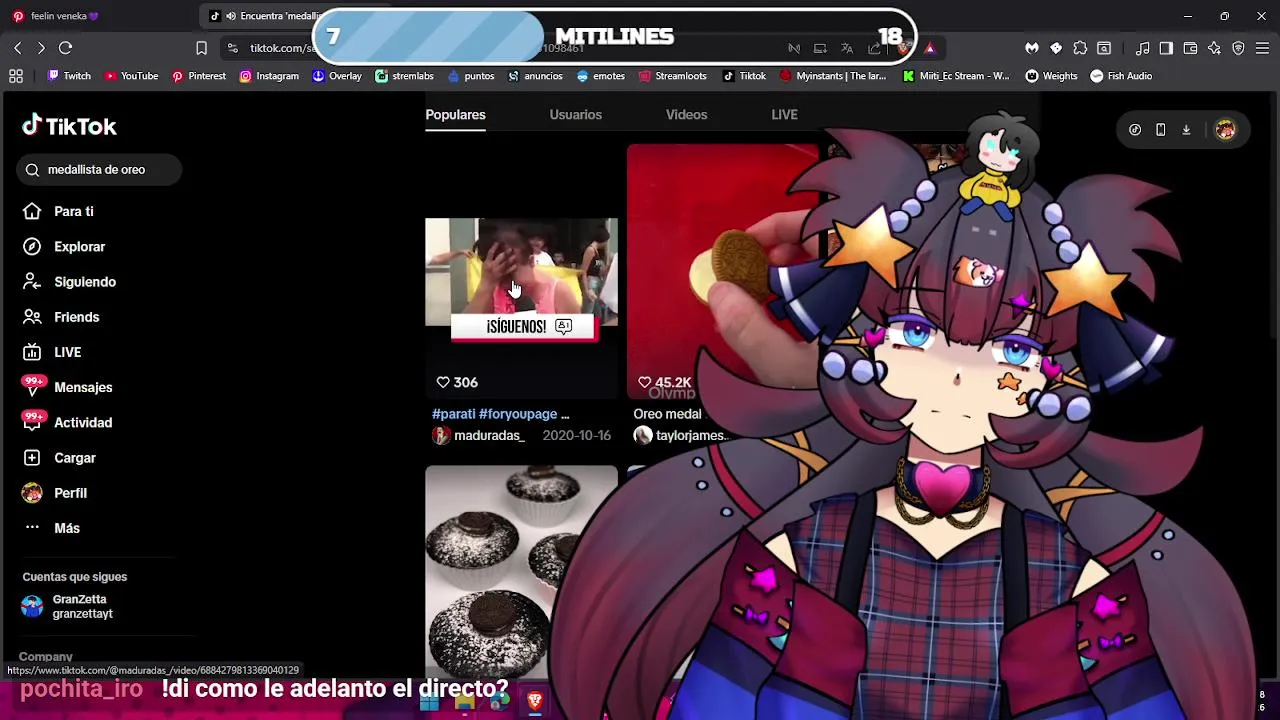Screen dimensions: 1280x720
Task: Open Explorar in the sidebar
Action: [64, 247]
